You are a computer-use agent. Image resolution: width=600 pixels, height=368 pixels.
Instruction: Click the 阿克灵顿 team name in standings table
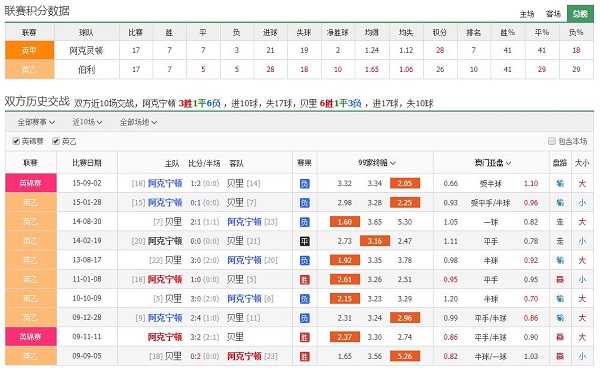(x=86, y=50)
